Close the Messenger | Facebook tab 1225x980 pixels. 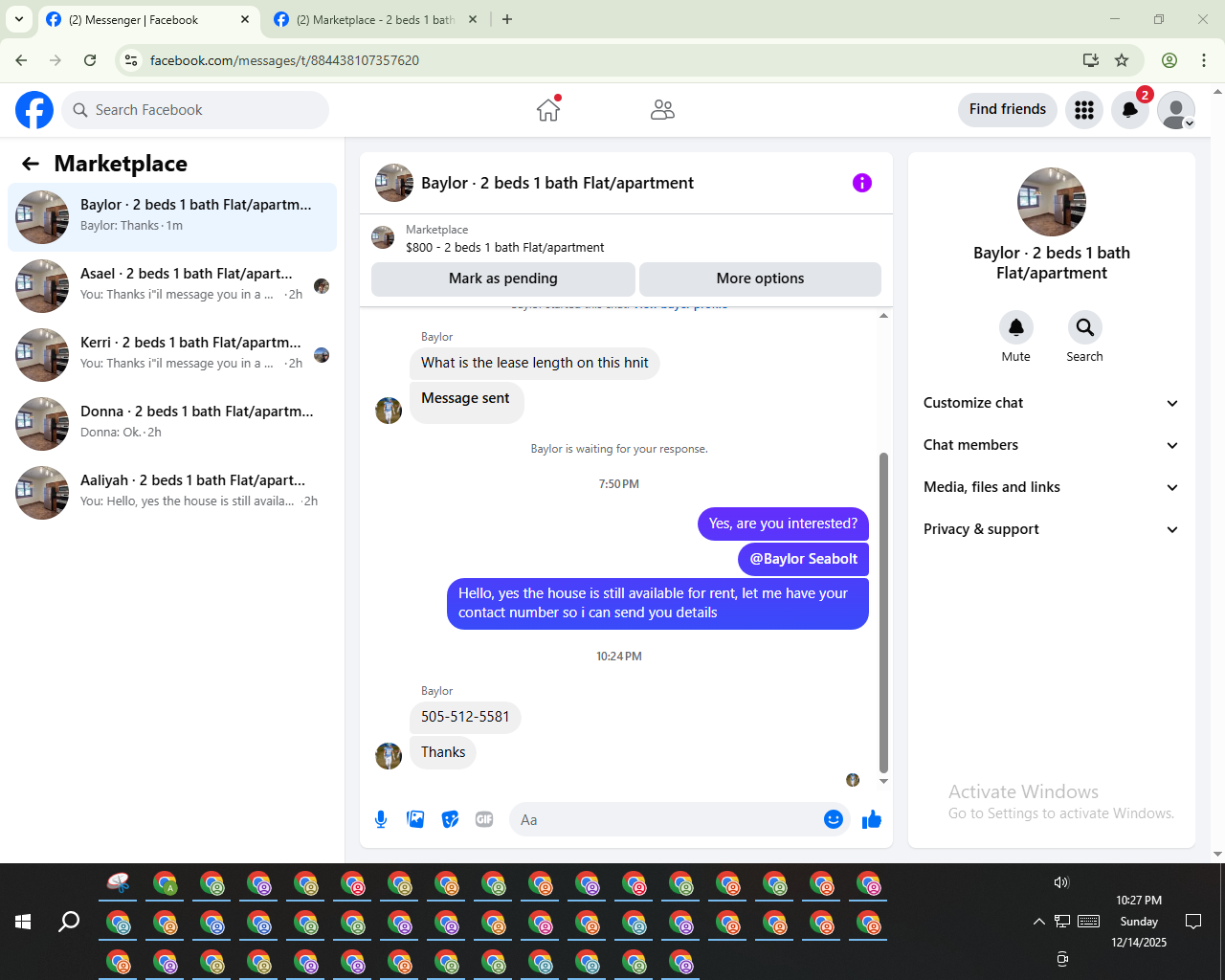click(245, 19)
